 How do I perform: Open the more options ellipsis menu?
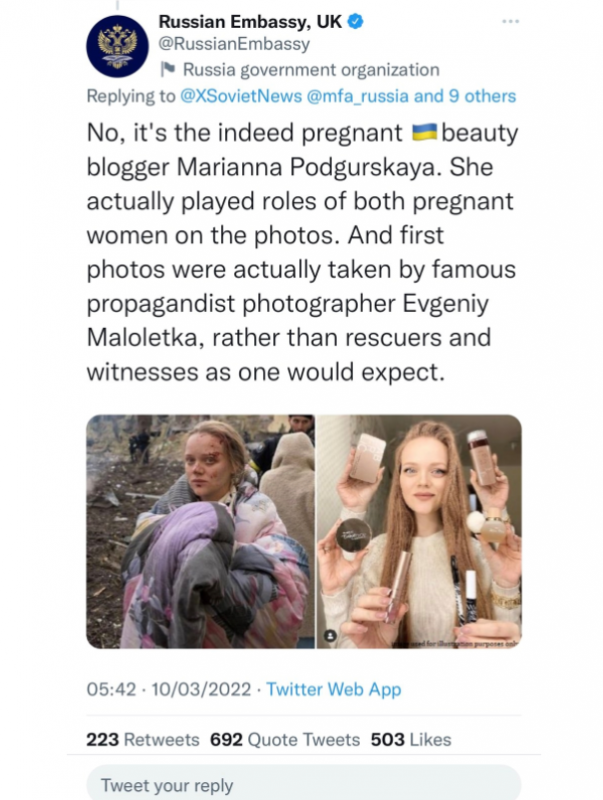pyautogui.click(x=511, y=21)
